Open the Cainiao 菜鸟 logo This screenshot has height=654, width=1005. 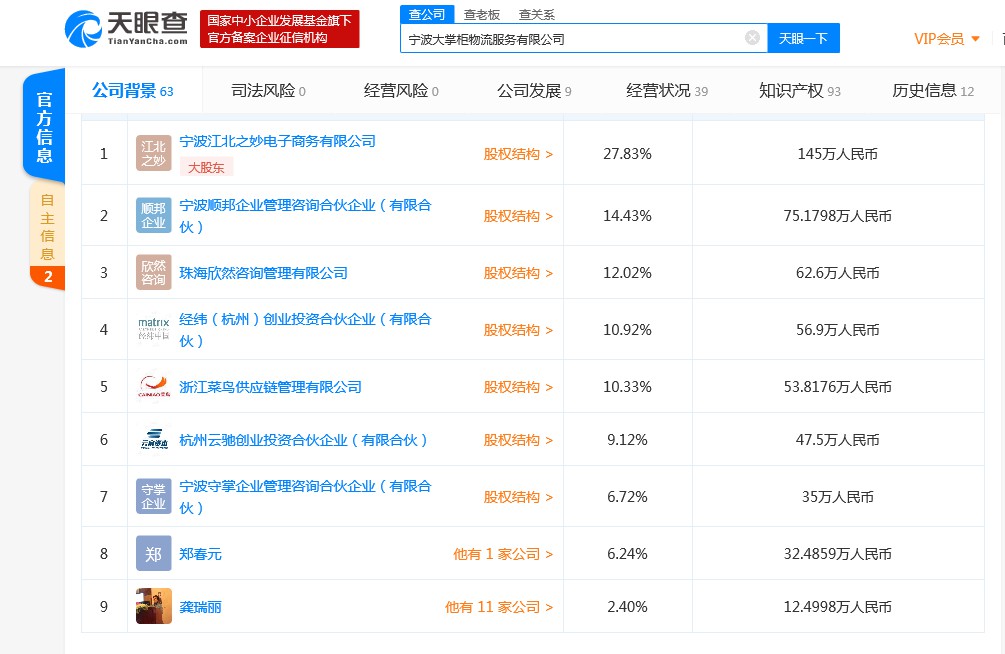[153, 387]
